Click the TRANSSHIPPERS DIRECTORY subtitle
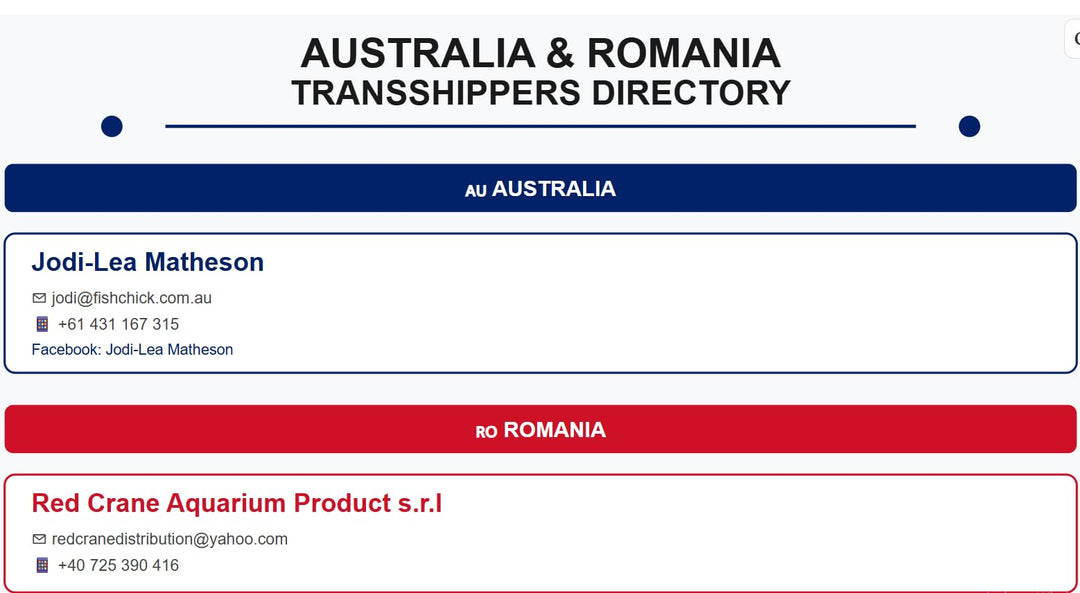This screenshot has width=1080, height=593. 541,92
